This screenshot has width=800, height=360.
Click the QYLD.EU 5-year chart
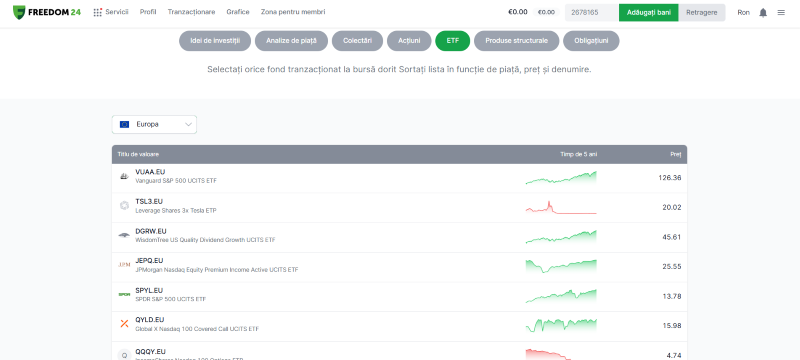pyautogui.click(x=561, y=325)
